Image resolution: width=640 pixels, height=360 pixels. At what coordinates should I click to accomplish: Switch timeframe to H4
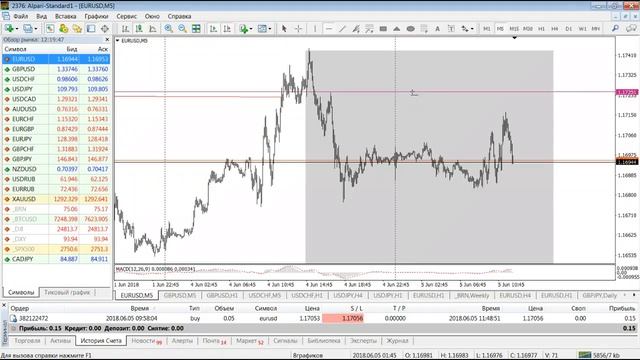tap(555, 29)
